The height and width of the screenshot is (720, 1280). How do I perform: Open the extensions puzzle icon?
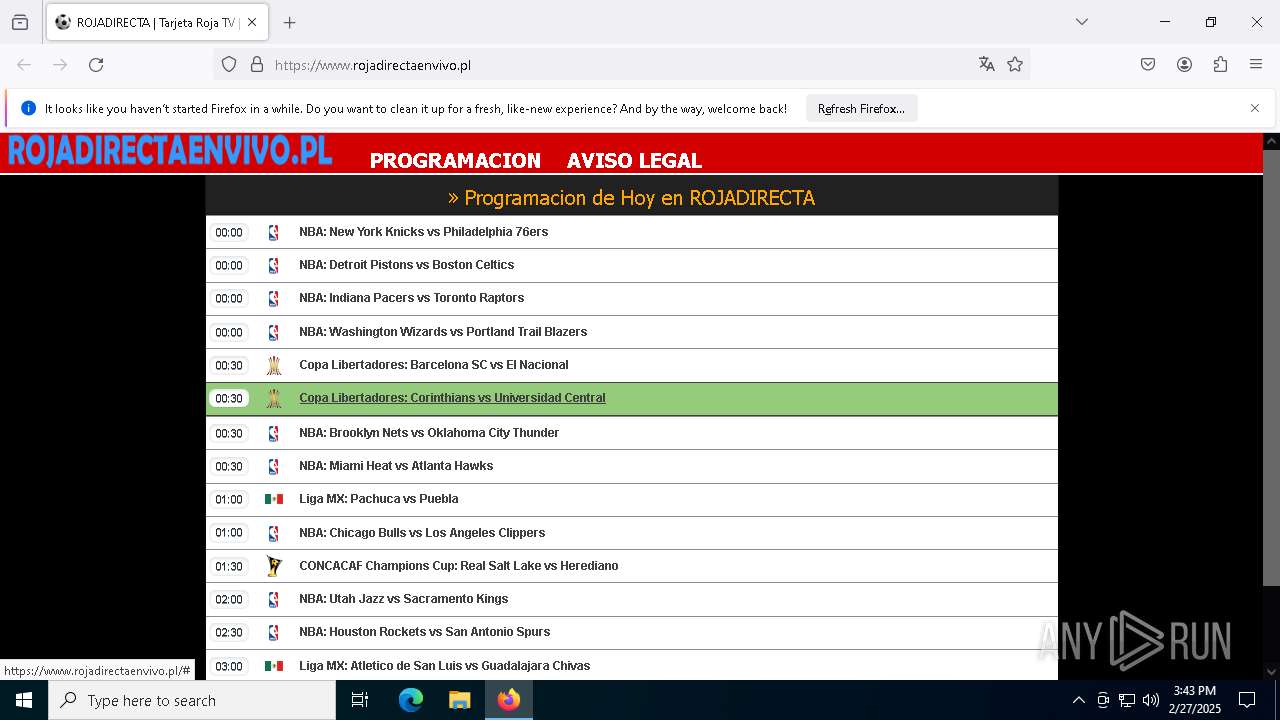(1220, 65)
